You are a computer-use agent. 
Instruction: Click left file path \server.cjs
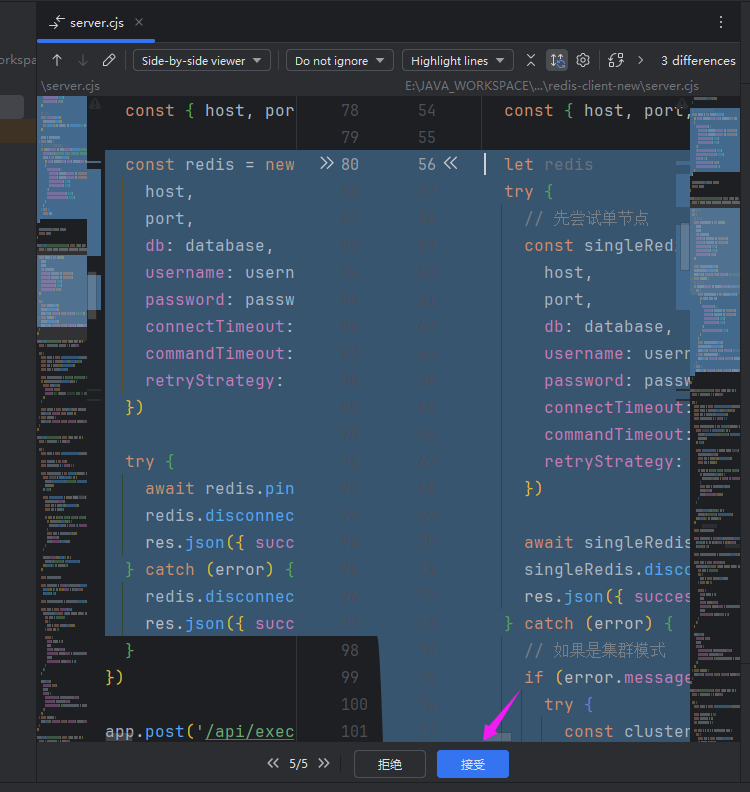click(70, 86)
